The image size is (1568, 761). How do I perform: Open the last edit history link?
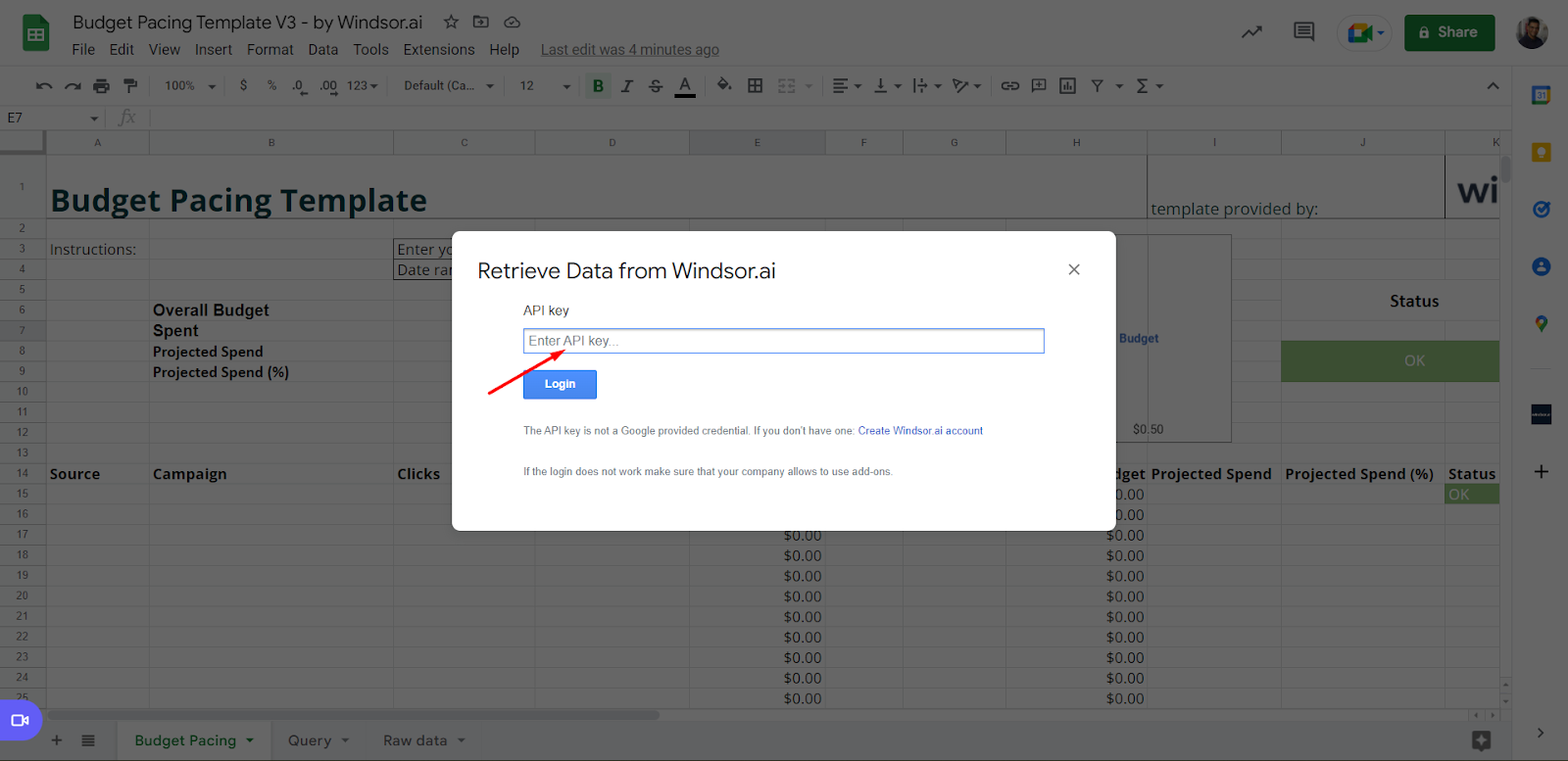click(x=630, y=50)
